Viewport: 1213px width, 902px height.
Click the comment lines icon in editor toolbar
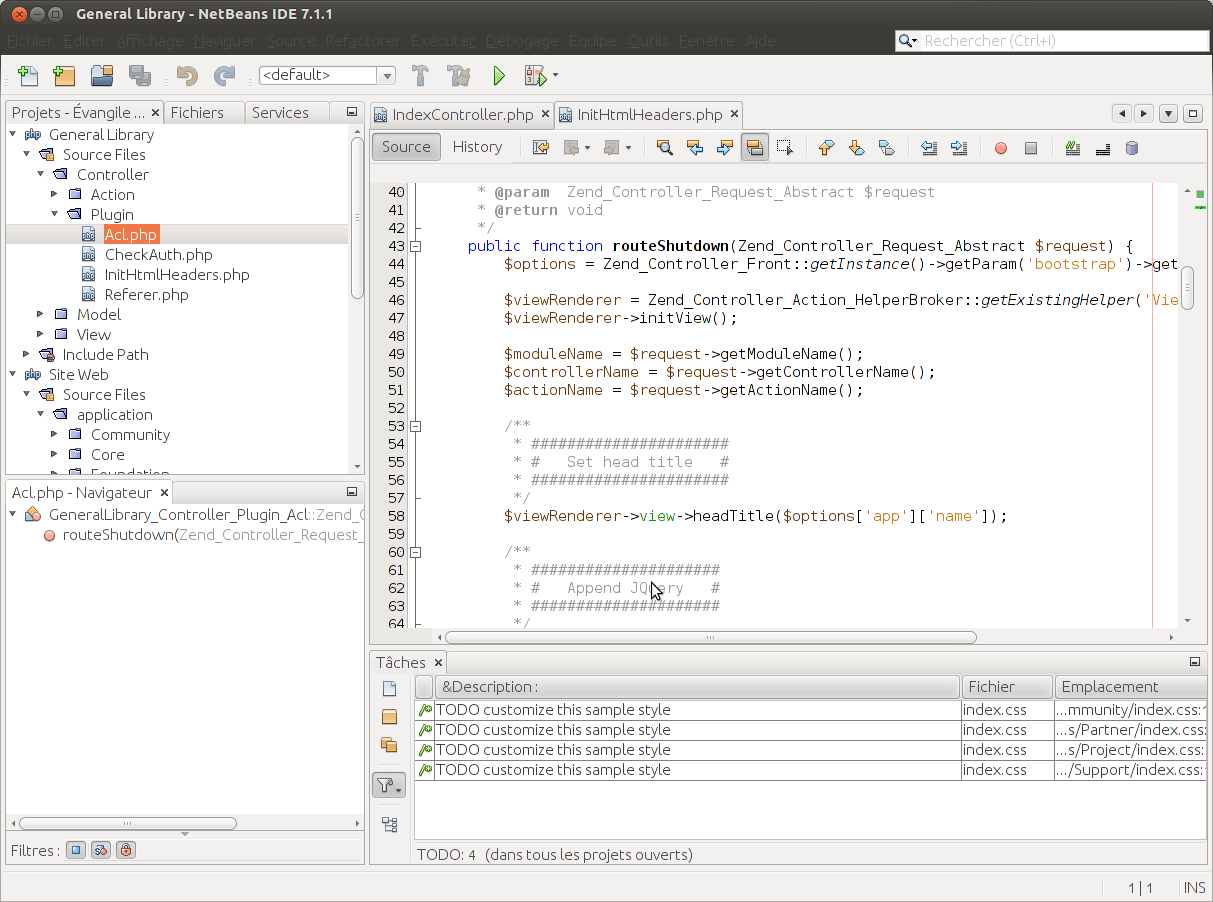(x=1071, y=147)
